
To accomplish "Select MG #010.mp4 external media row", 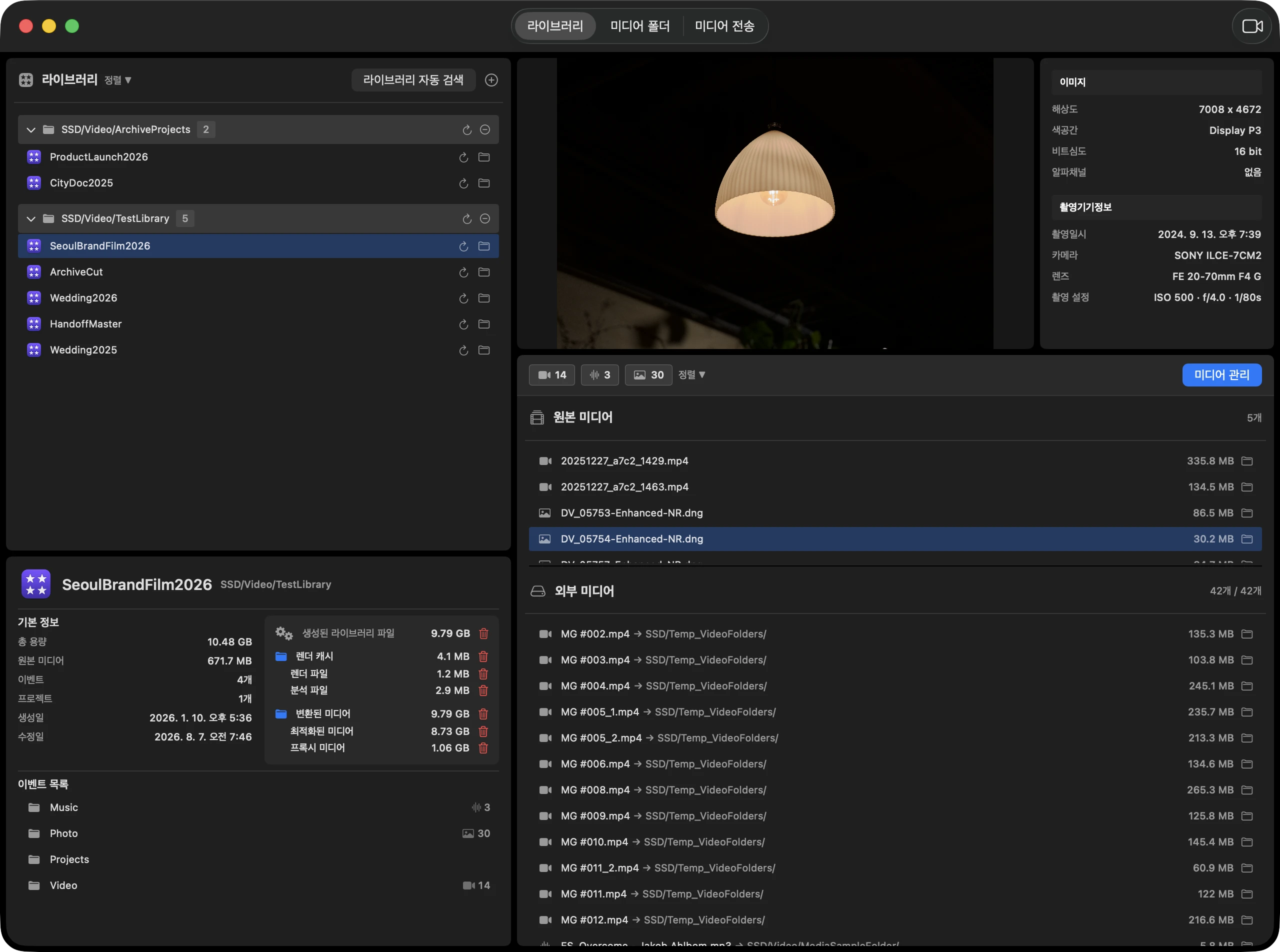I will [x=895, y=842].
